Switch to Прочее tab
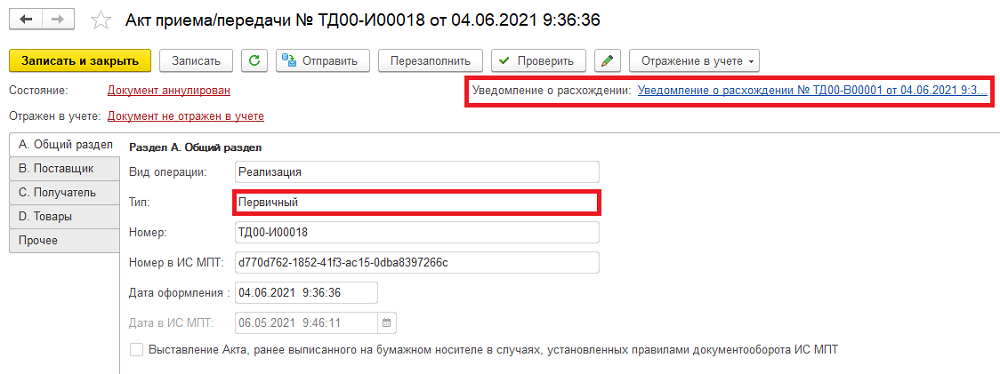 [x=64, y=240]
